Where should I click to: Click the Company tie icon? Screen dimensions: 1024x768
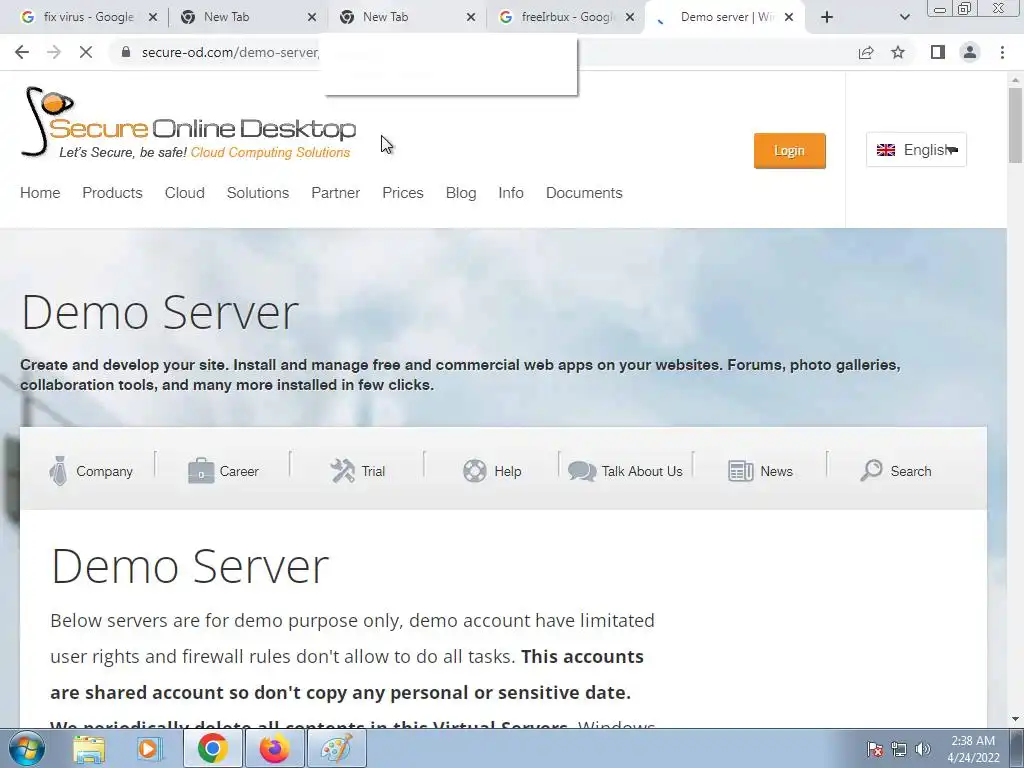click(59, 471)
